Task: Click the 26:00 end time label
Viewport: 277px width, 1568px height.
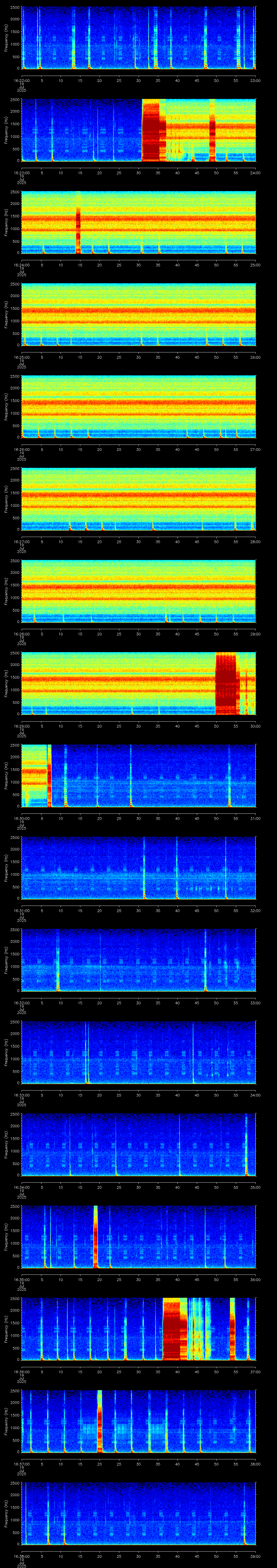Action: click(255, 357)
